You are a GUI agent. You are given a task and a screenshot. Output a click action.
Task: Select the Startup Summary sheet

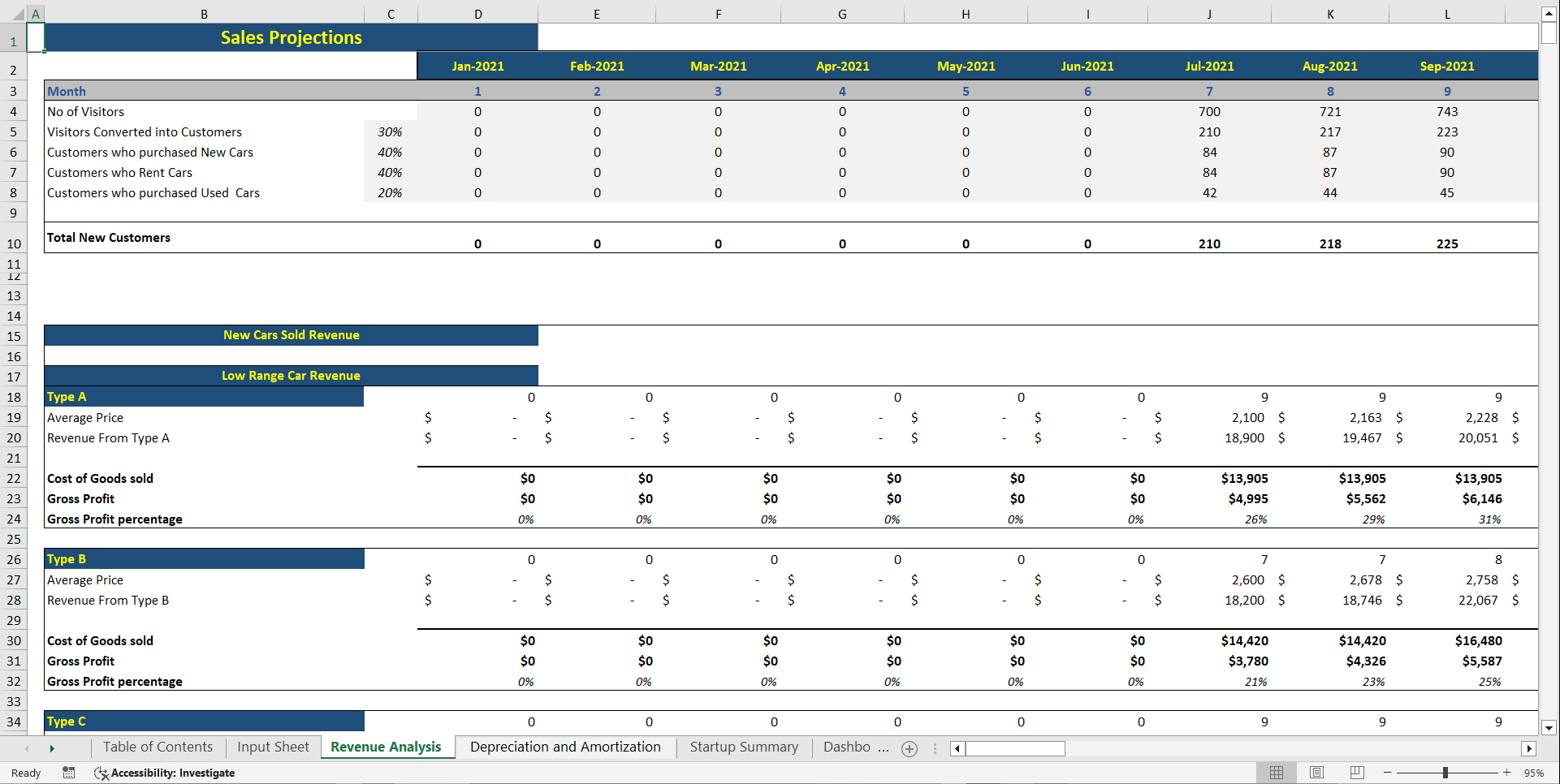743,747
